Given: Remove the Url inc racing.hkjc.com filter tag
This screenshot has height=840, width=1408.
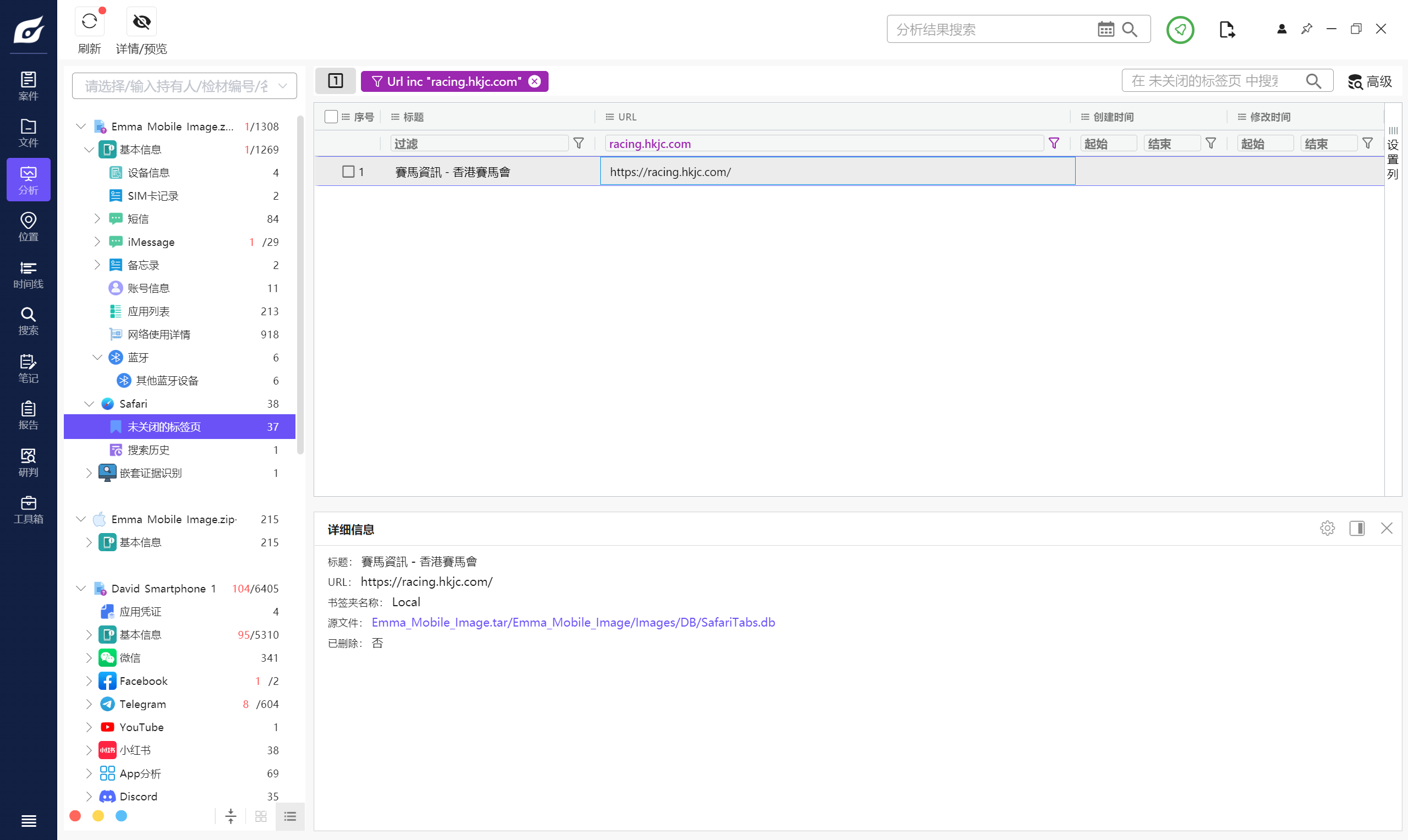Looking at the screenshot, I should 534,81.
